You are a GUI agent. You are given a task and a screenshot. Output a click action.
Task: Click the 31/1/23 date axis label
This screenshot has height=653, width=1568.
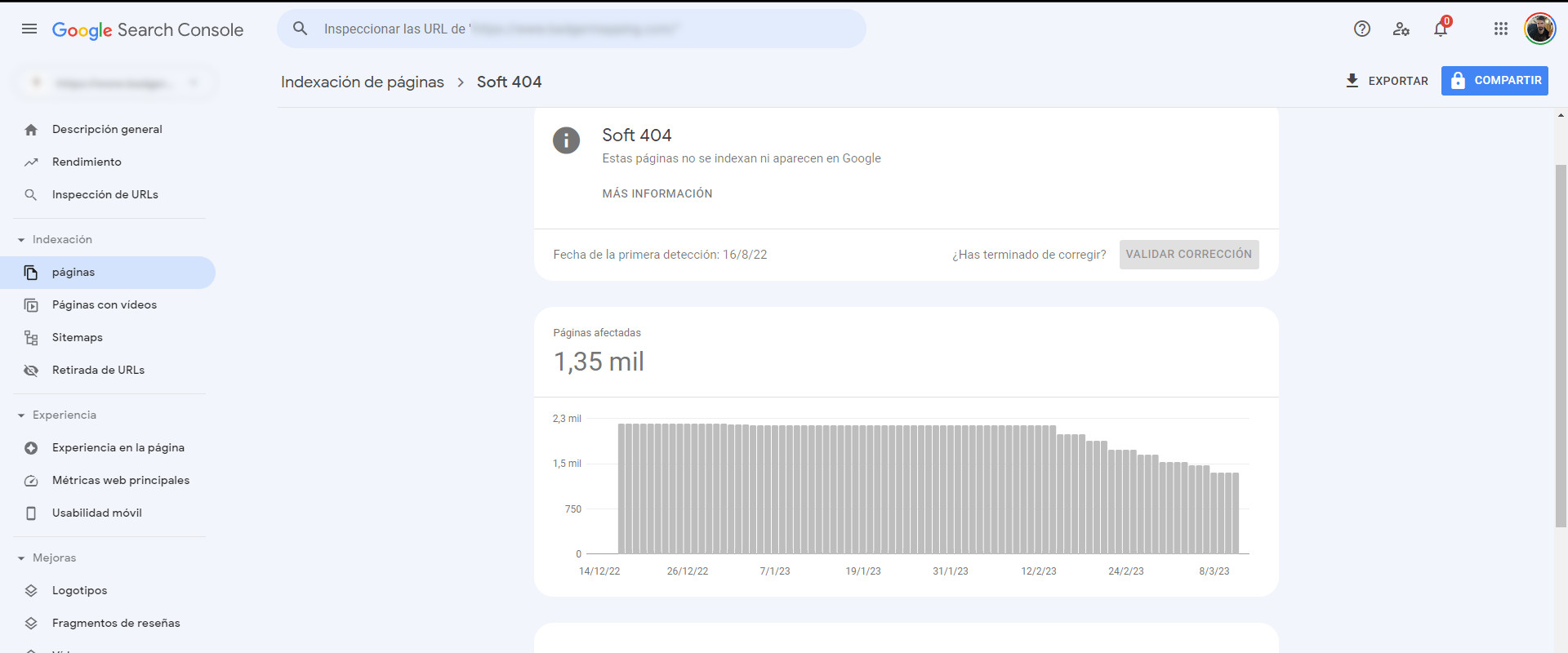[951, 571]
